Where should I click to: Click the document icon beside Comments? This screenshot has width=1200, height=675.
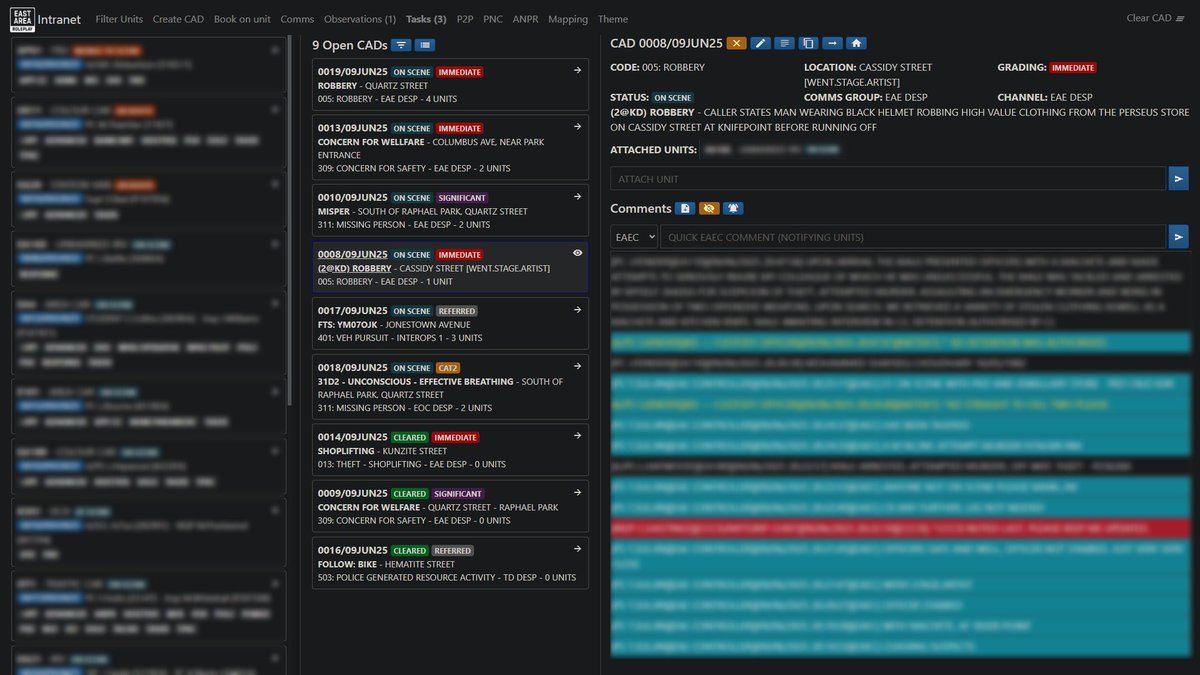tap(685, 208)
